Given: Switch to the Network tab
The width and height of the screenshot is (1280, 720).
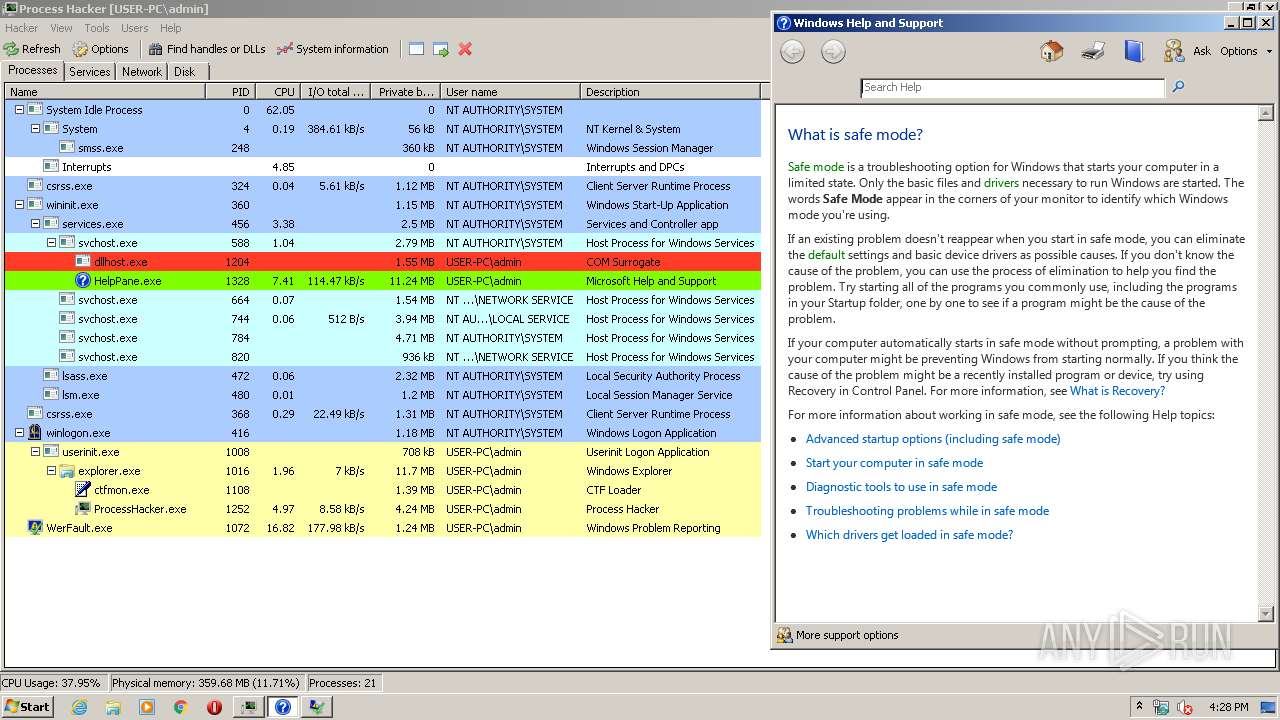Looking at the screenshot, I should [x=142, y=72].
